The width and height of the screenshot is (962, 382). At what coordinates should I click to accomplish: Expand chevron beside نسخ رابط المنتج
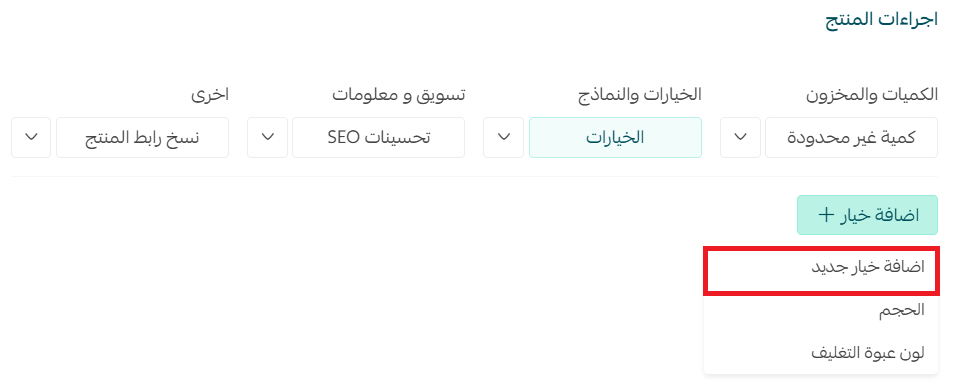click(x=31, y=137)
